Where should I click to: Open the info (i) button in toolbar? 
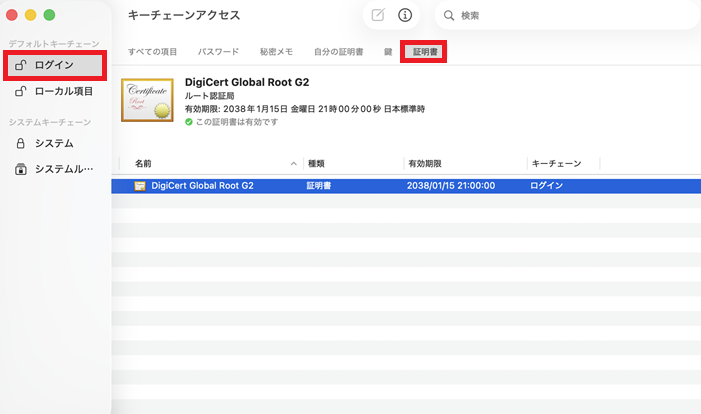tap(405, 15)
